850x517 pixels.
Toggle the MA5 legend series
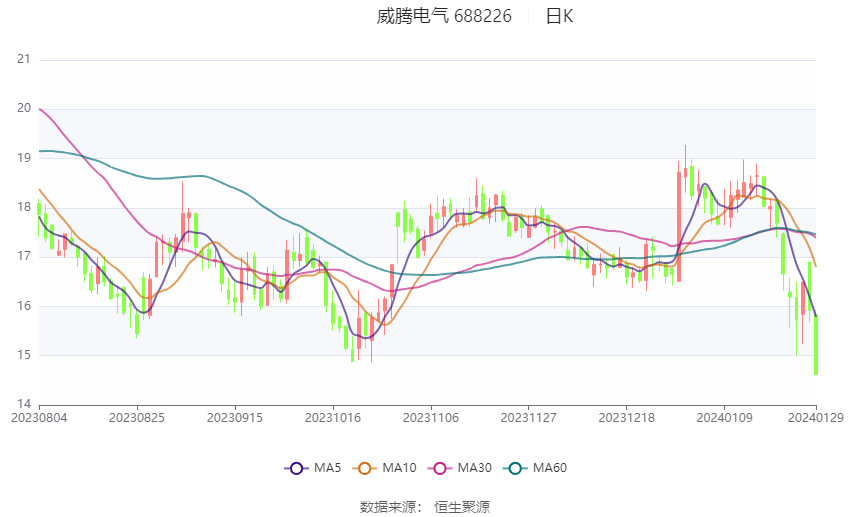313,468
